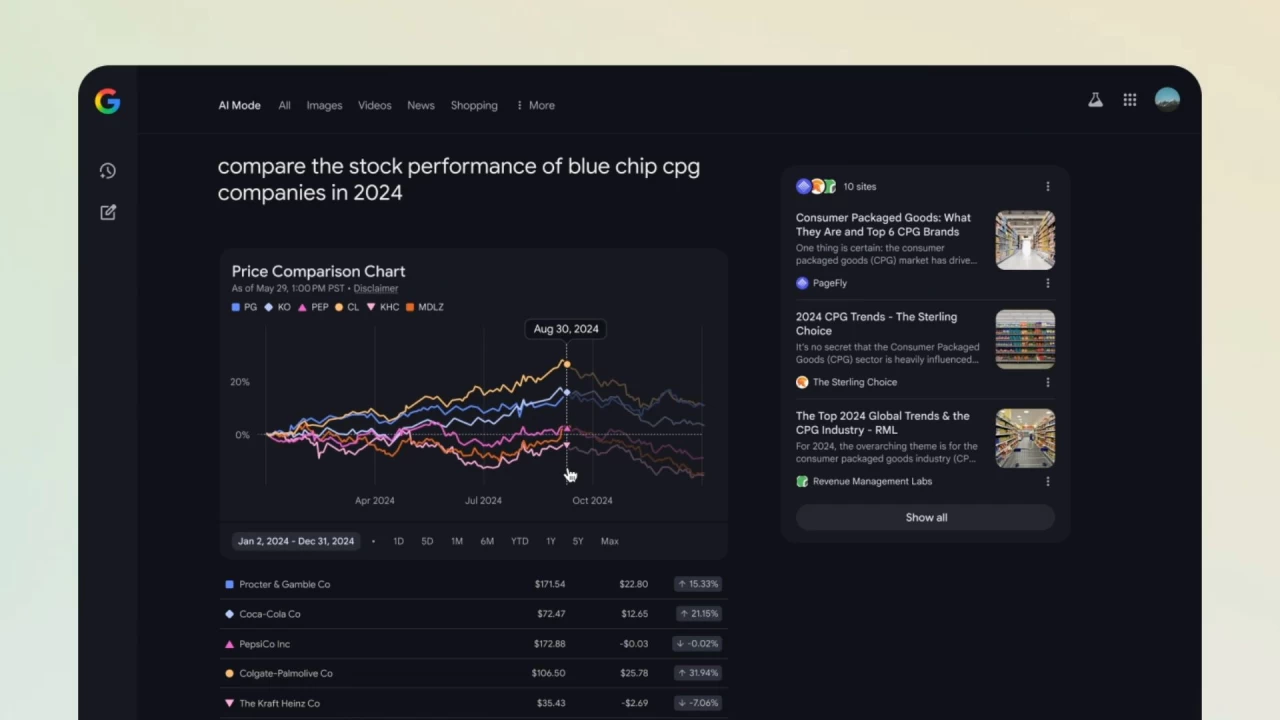
Task: Switch to the Shopping tab
Action: 474,105
